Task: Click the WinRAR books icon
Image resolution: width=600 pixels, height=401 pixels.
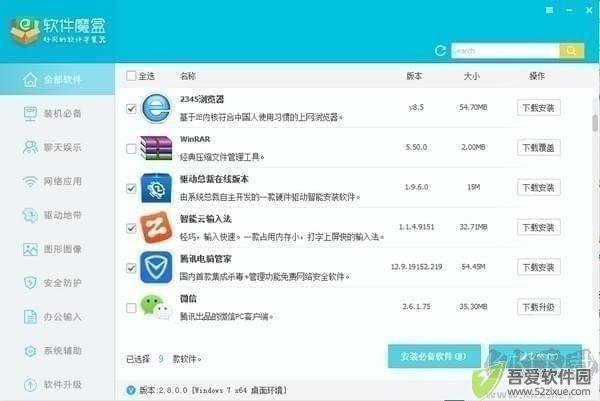Action: (156, 148)
